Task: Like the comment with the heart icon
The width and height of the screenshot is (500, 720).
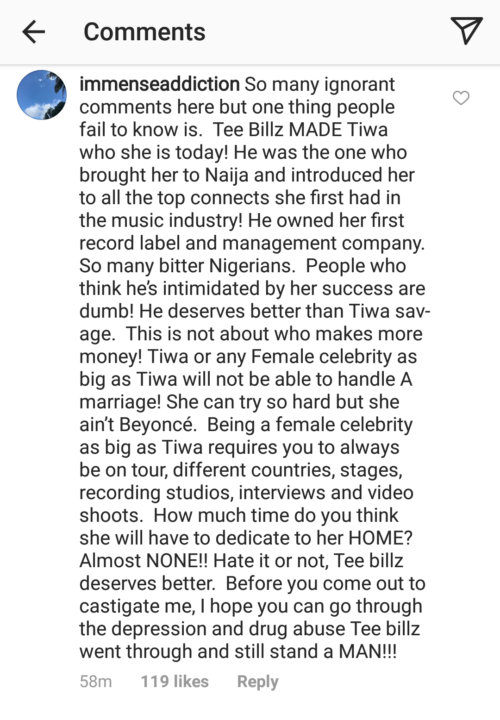Action: click(461, 97)
